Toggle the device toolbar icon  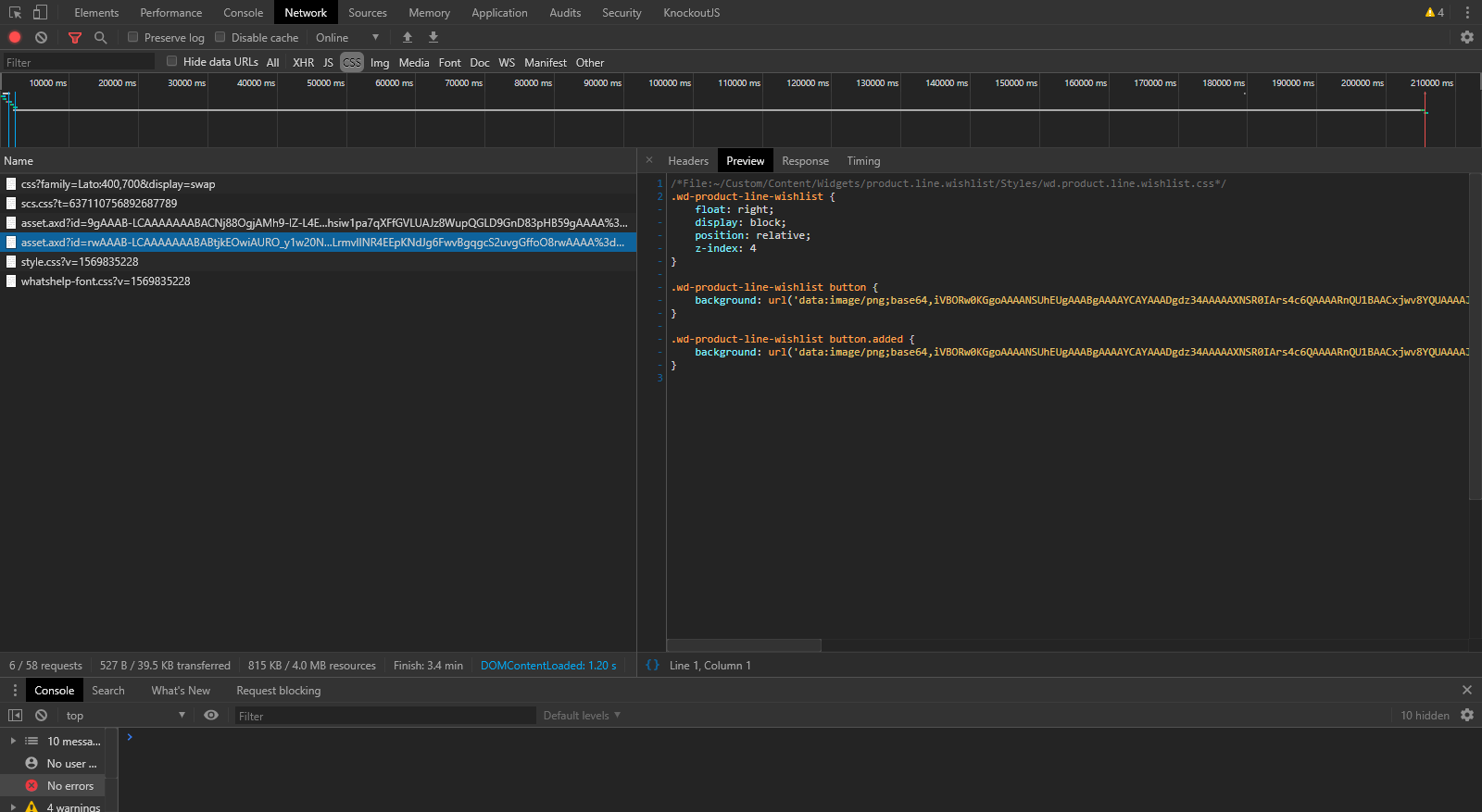40,13
